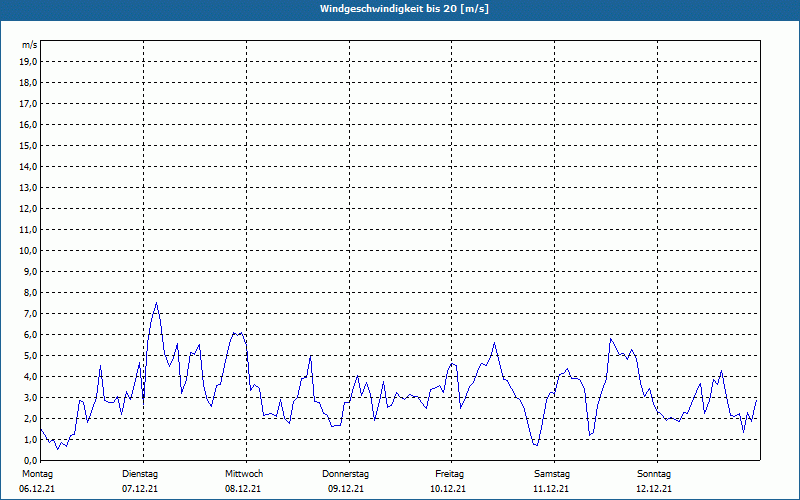
Task: Click the Dienstag day label
Action: click(140, 474)
